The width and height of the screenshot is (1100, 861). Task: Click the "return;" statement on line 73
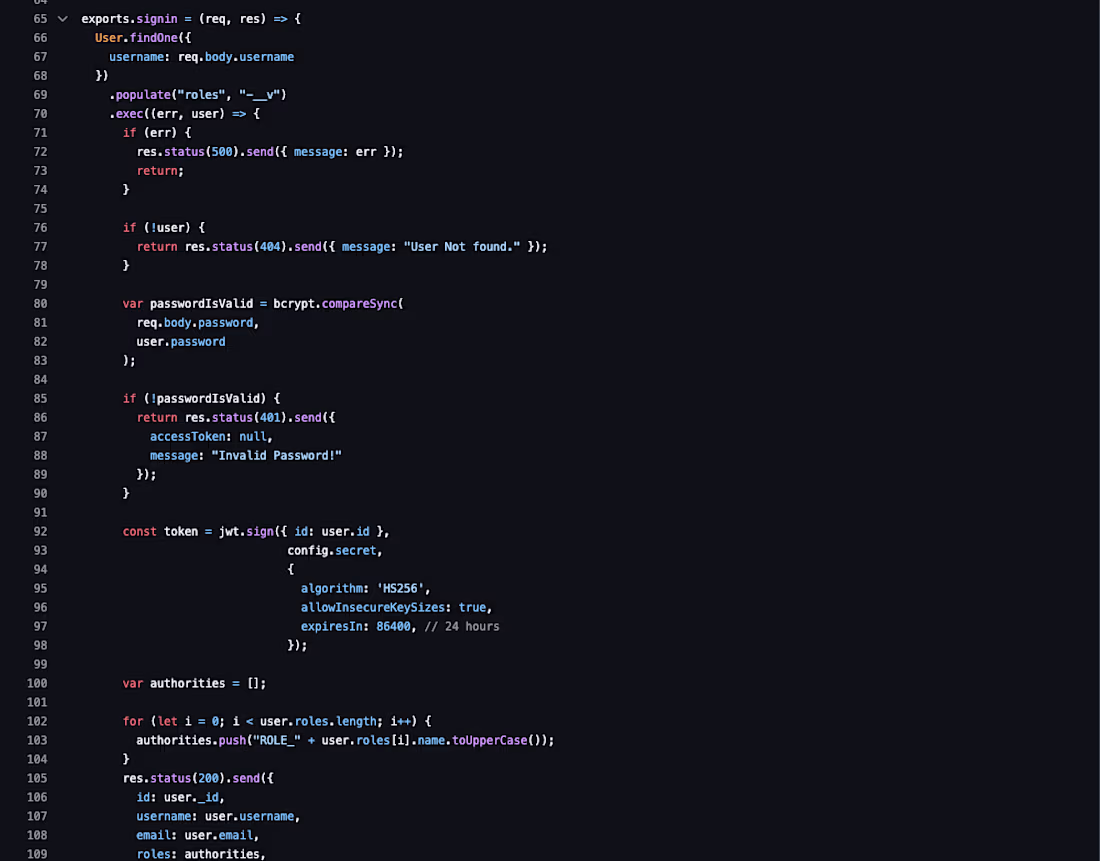(160, 171)
